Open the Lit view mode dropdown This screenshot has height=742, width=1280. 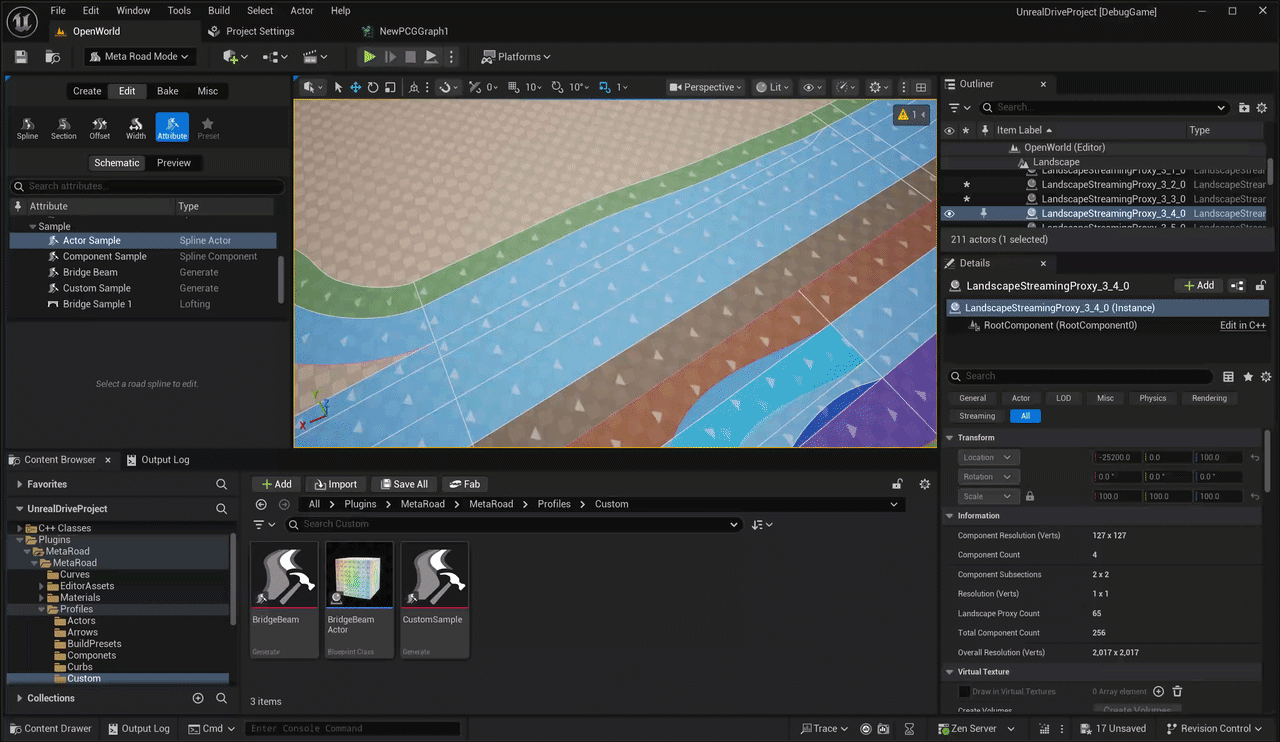tap(773, 87)
